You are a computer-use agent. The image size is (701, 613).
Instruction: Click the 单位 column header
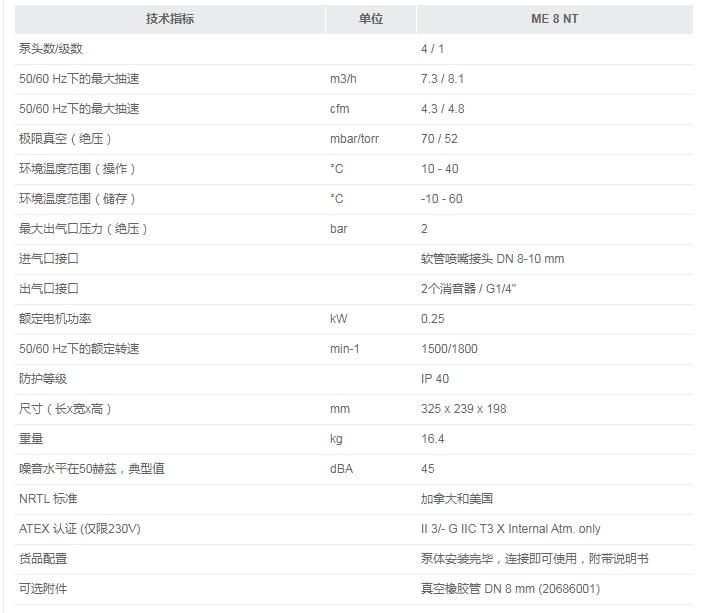pos(371,19)
